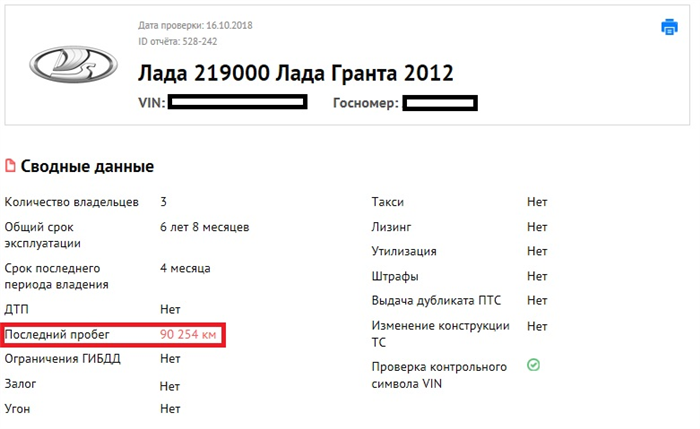The image size is (700, 429).
Task: Click the Такси label
Action: (x=388, y=202)
